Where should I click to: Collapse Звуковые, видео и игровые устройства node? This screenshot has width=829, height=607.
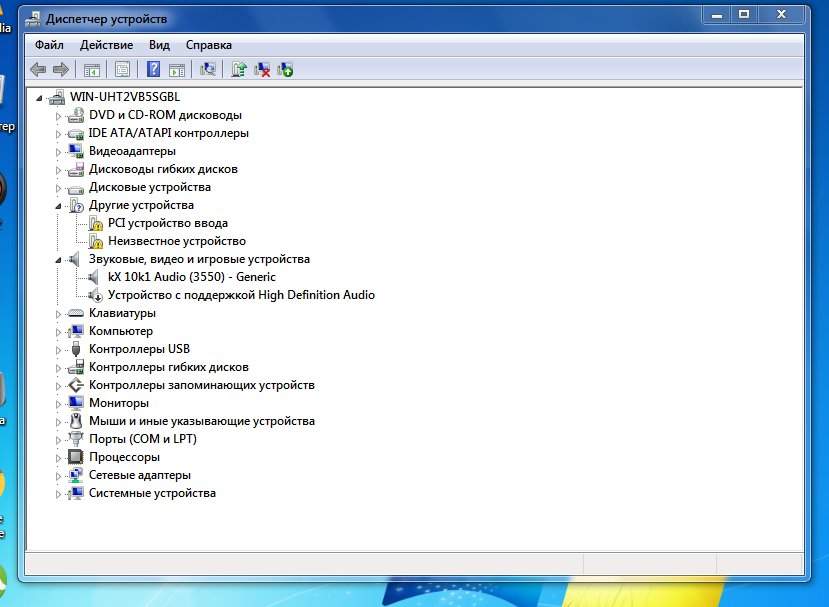[x=58, y=259]
